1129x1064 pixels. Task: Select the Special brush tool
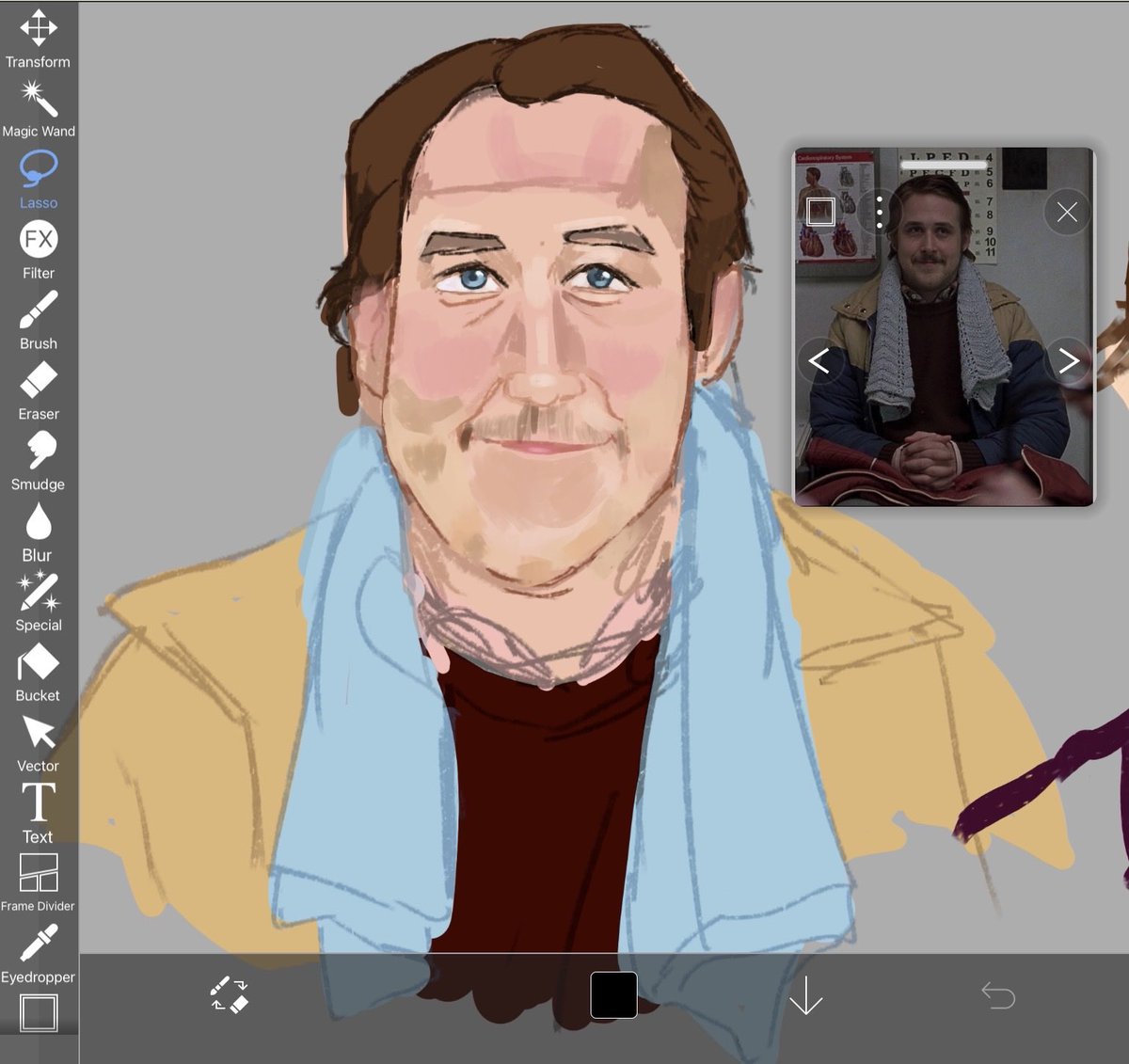[x=38, y=603]
